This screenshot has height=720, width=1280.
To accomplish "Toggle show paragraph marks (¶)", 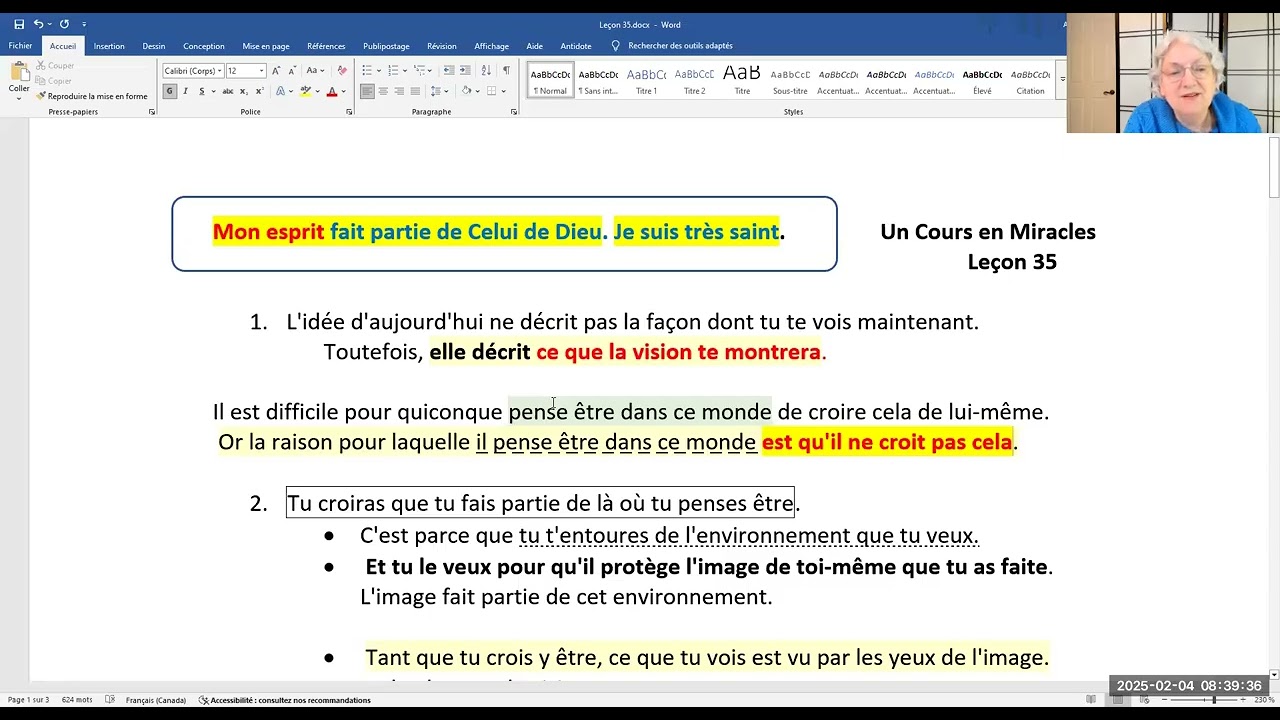I will click(506, 70).
